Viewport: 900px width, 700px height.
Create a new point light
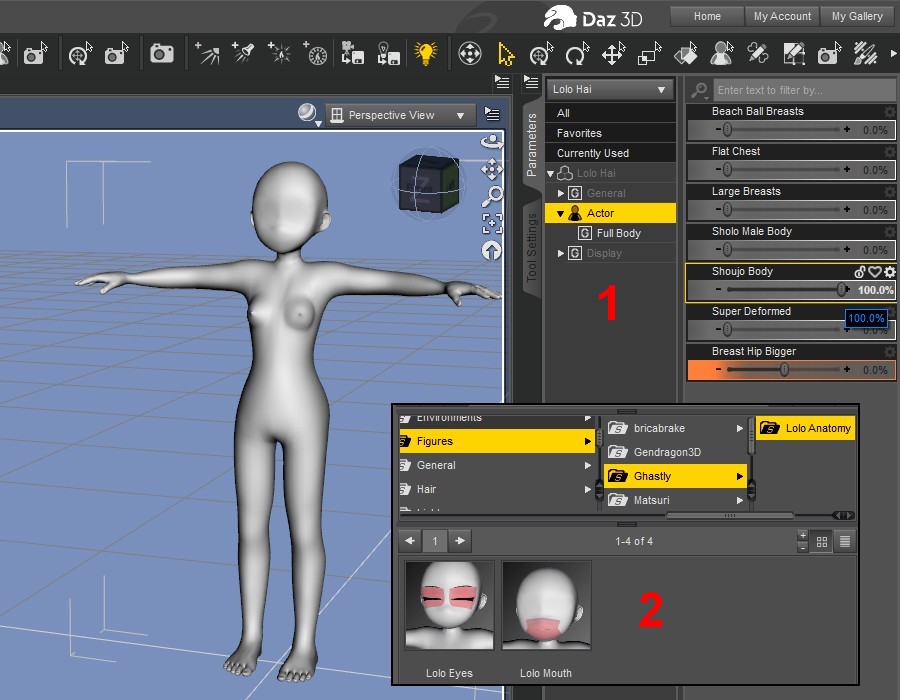click(x=280, y=53)
